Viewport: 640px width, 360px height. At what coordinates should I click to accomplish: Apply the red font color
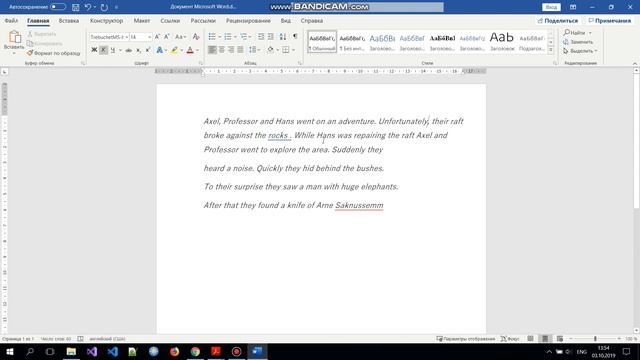[190, 50]
